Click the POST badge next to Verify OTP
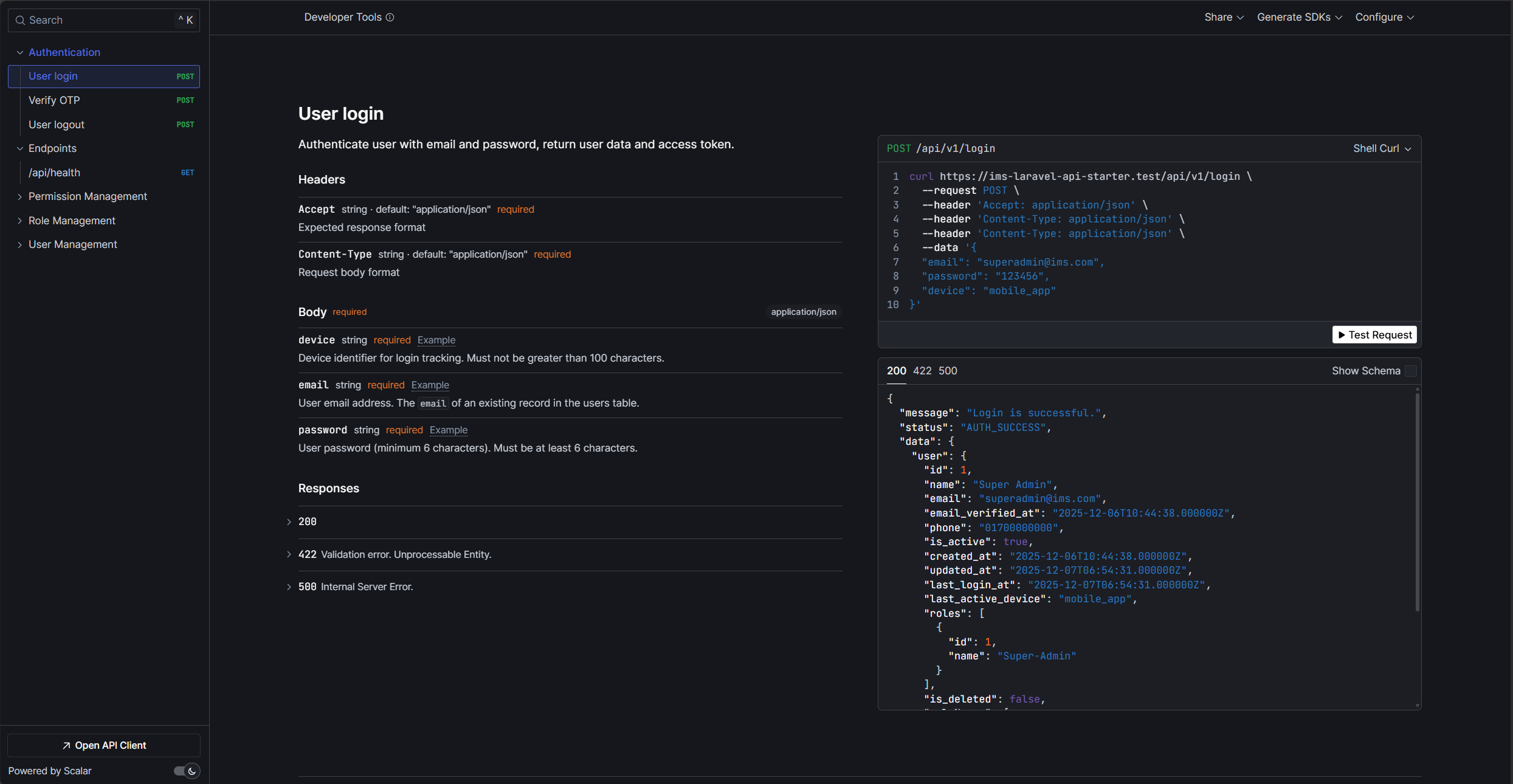The height and width of the screenshot is (784, 1513). (x=185, y=100)
